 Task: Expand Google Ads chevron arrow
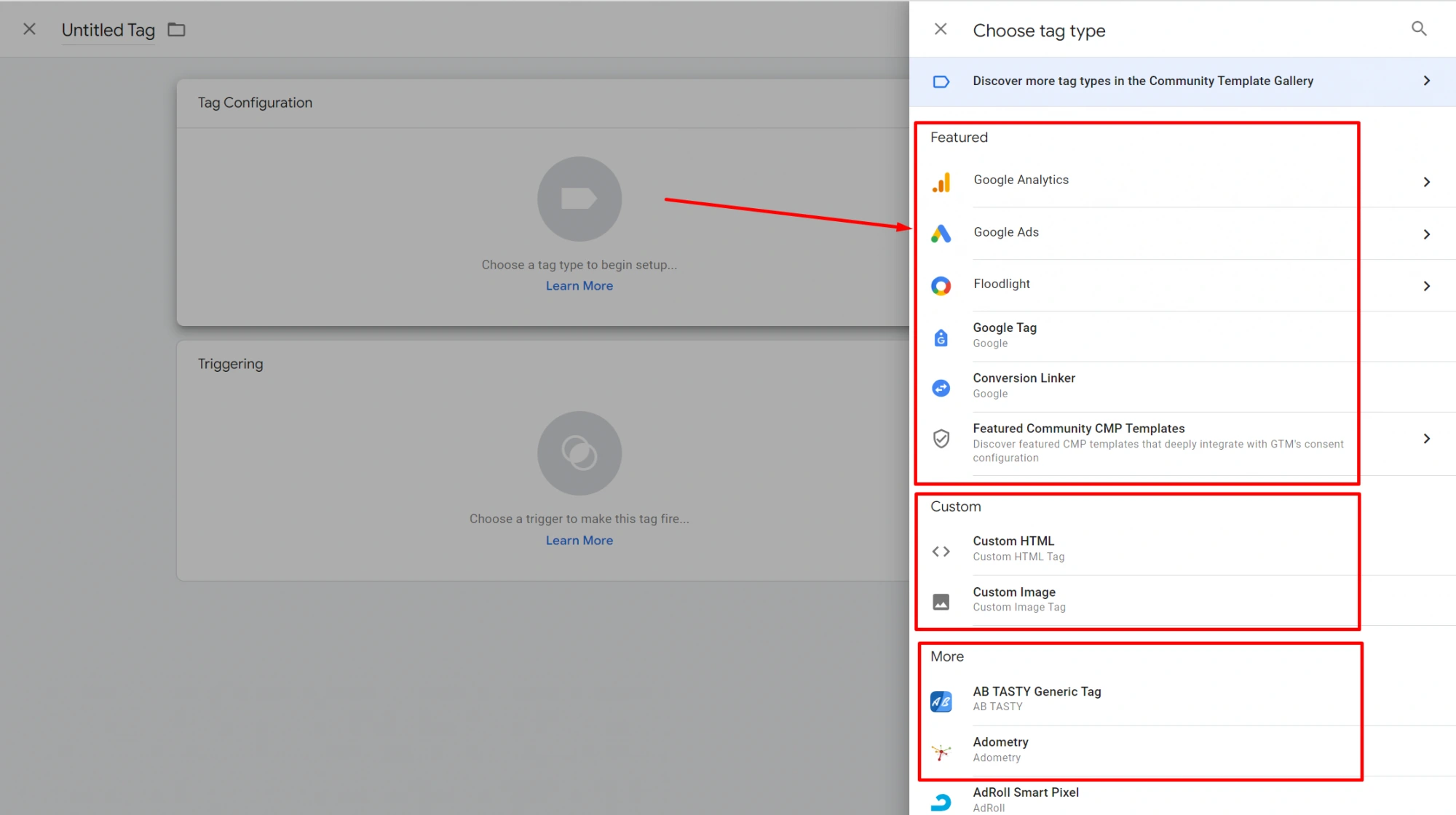[1426, 234]
